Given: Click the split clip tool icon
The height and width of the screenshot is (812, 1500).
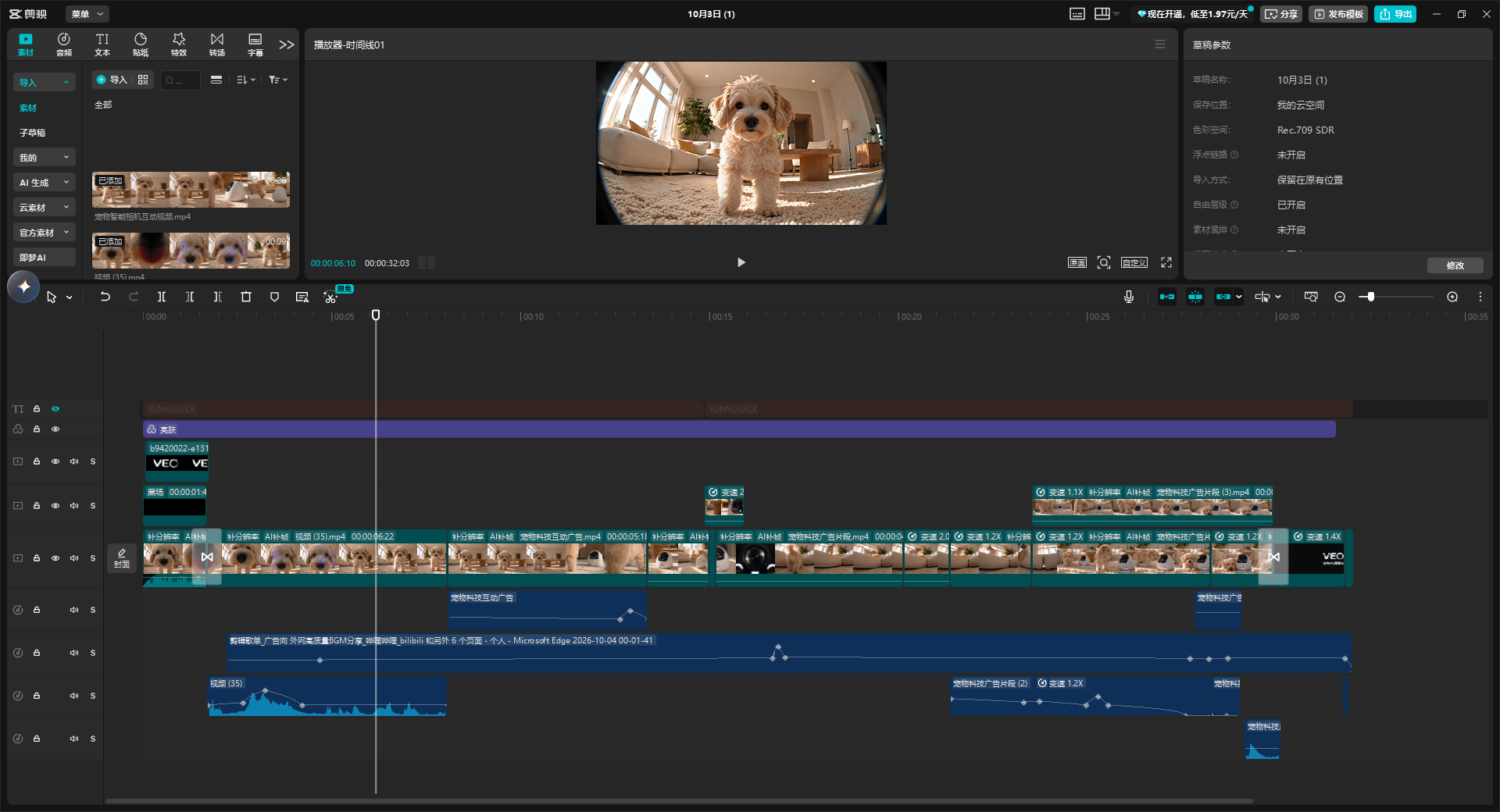Looking at the screenshot, I should [x=162, y=297].
